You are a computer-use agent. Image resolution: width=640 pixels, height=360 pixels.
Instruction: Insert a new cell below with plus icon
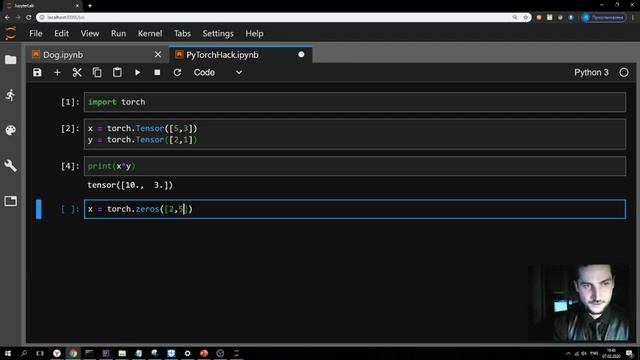pos(57,73)
